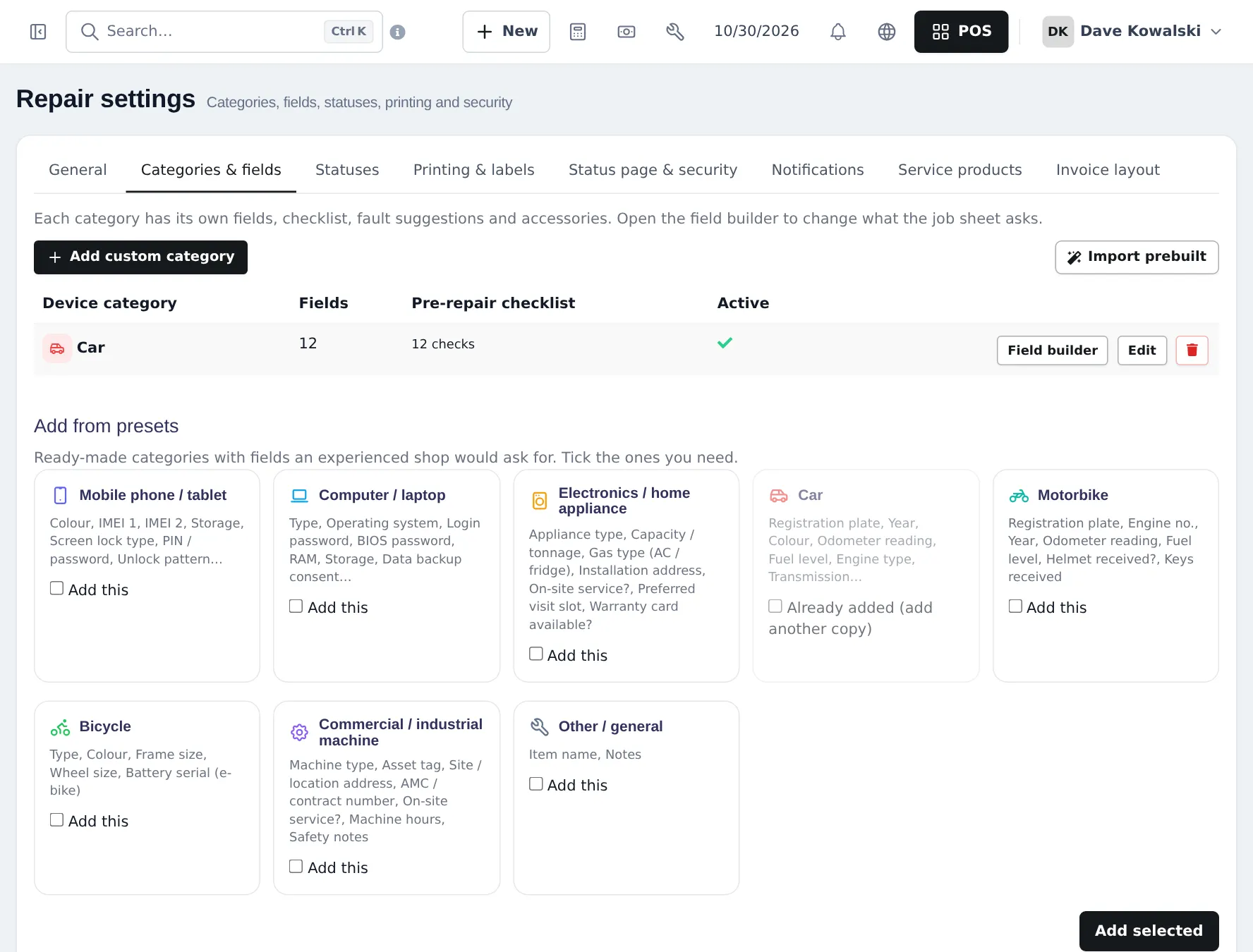Open the calculator icon in the top bar
Screen dimensions: 1253x952
(578, 32)
